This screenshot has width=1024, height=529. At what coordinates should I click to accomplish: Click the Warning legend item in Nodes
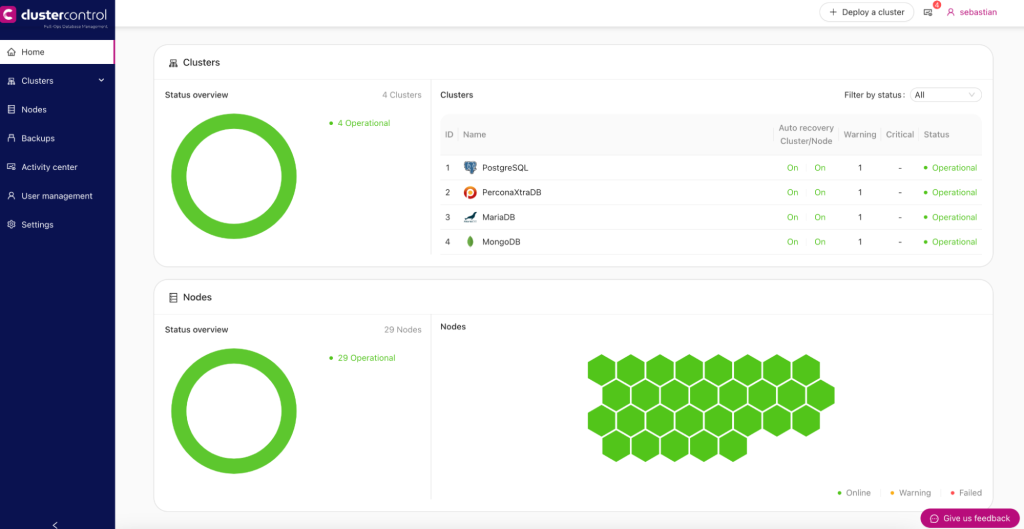tap(911, 493)
